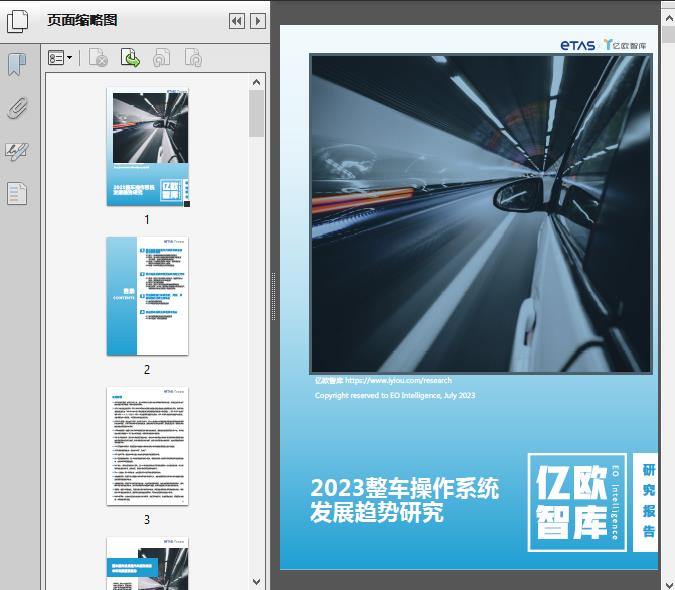This screenshot has width=675, height=590.
Task: Click the title 2023整车操作系统 text
Action: 405,488
